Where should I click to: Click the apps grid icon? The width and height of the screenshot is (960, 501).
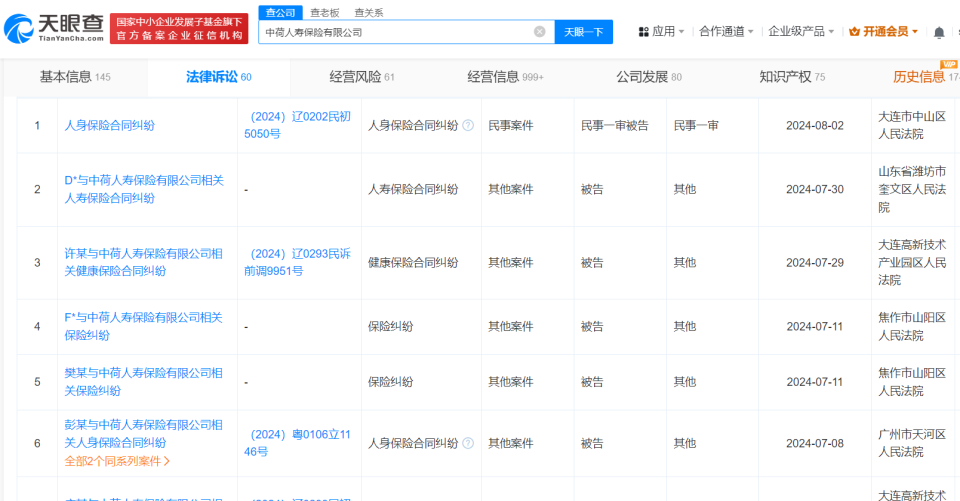(x=643, y=32)
